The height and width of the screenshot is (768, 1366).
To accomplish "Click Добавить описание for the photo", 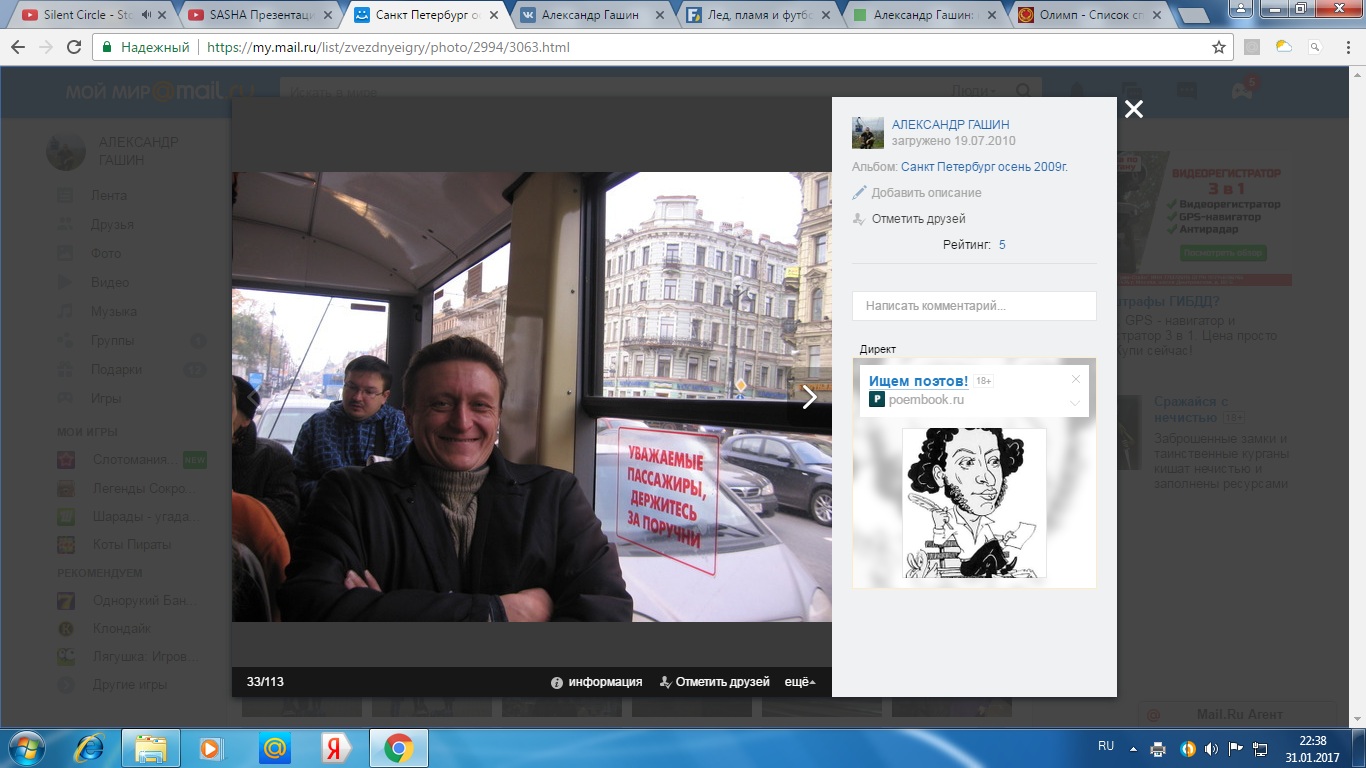I will click(x=917, y=193).
